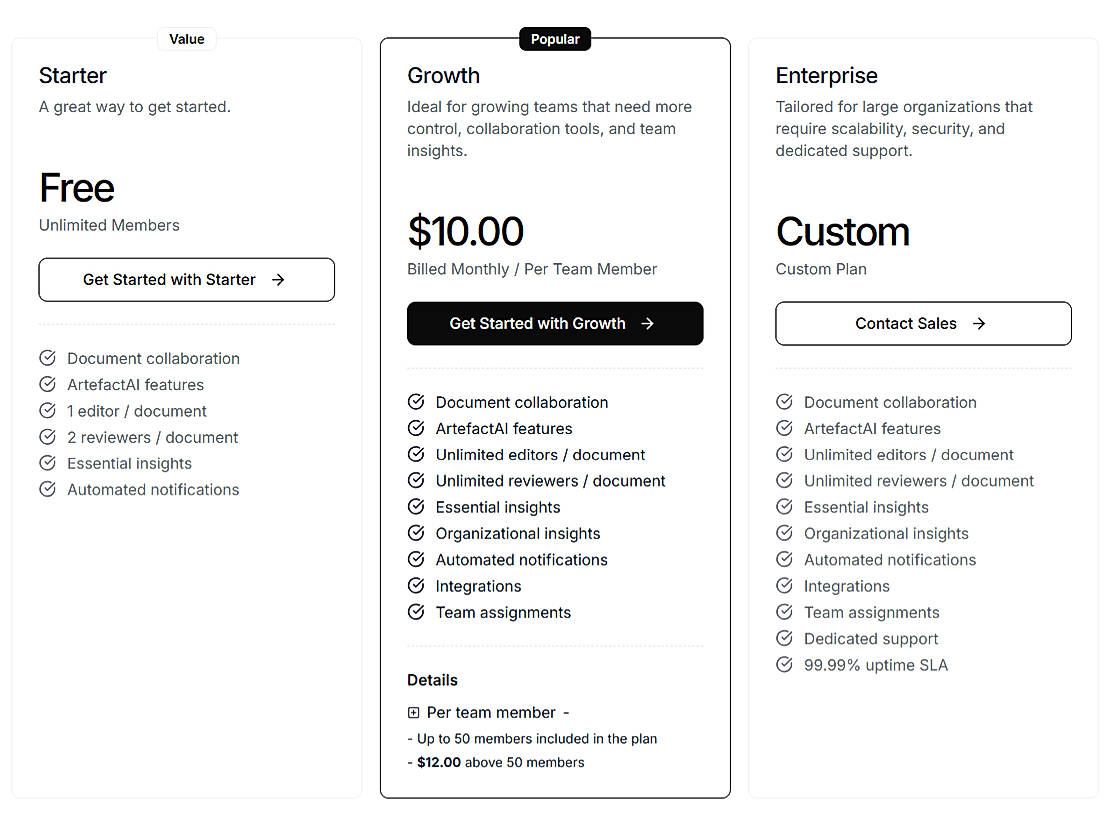Click checkmark icon beside '1 editor / document'
Image resolution: width=1108 pixels, height=819 pixels.
point(47,411)
